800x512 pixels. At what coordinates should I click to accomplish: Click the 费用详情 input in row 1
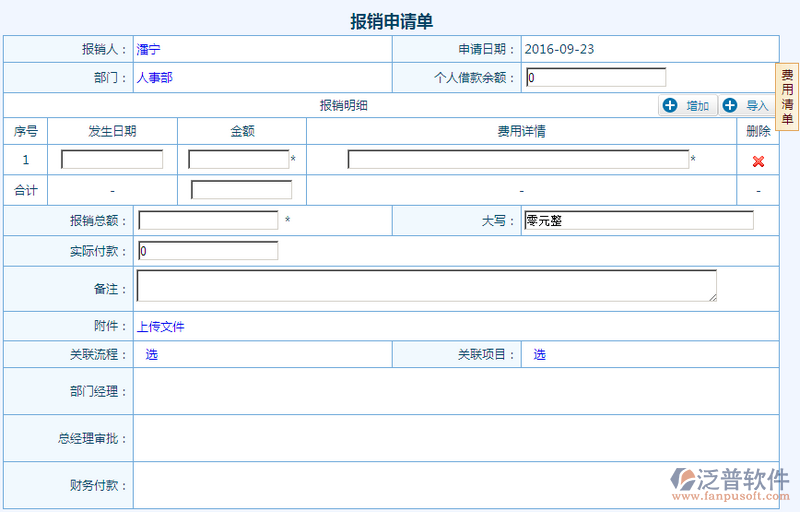tap(518, 159)
